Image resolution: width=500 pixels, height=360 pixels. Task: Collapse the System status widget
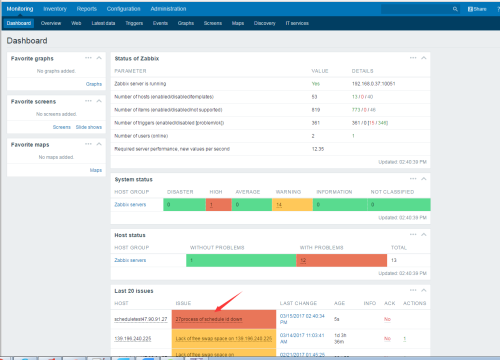click(x=424, y=179)
